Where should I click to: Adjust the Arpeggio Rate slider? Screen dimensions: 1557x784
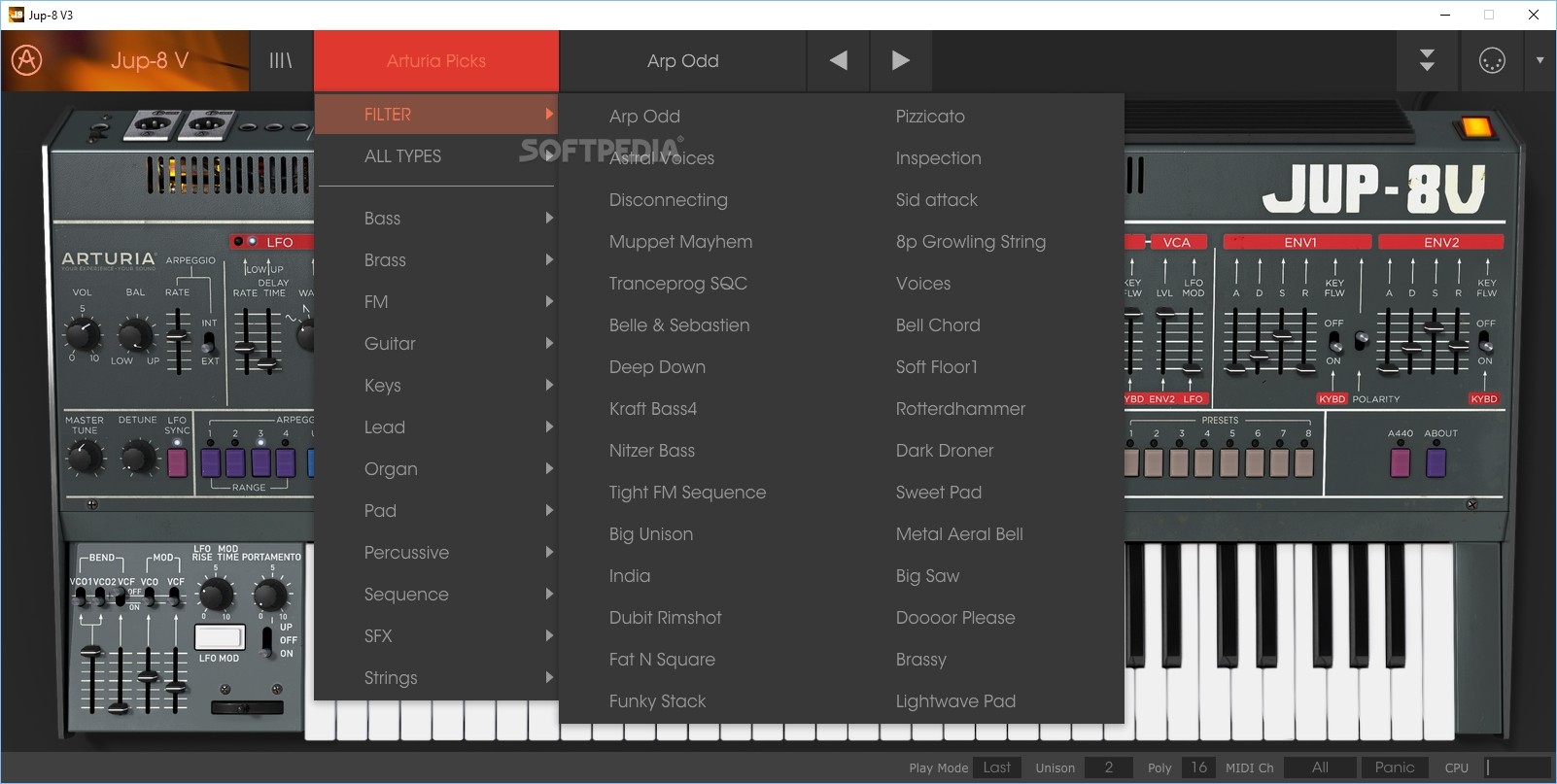click(178, 338)
